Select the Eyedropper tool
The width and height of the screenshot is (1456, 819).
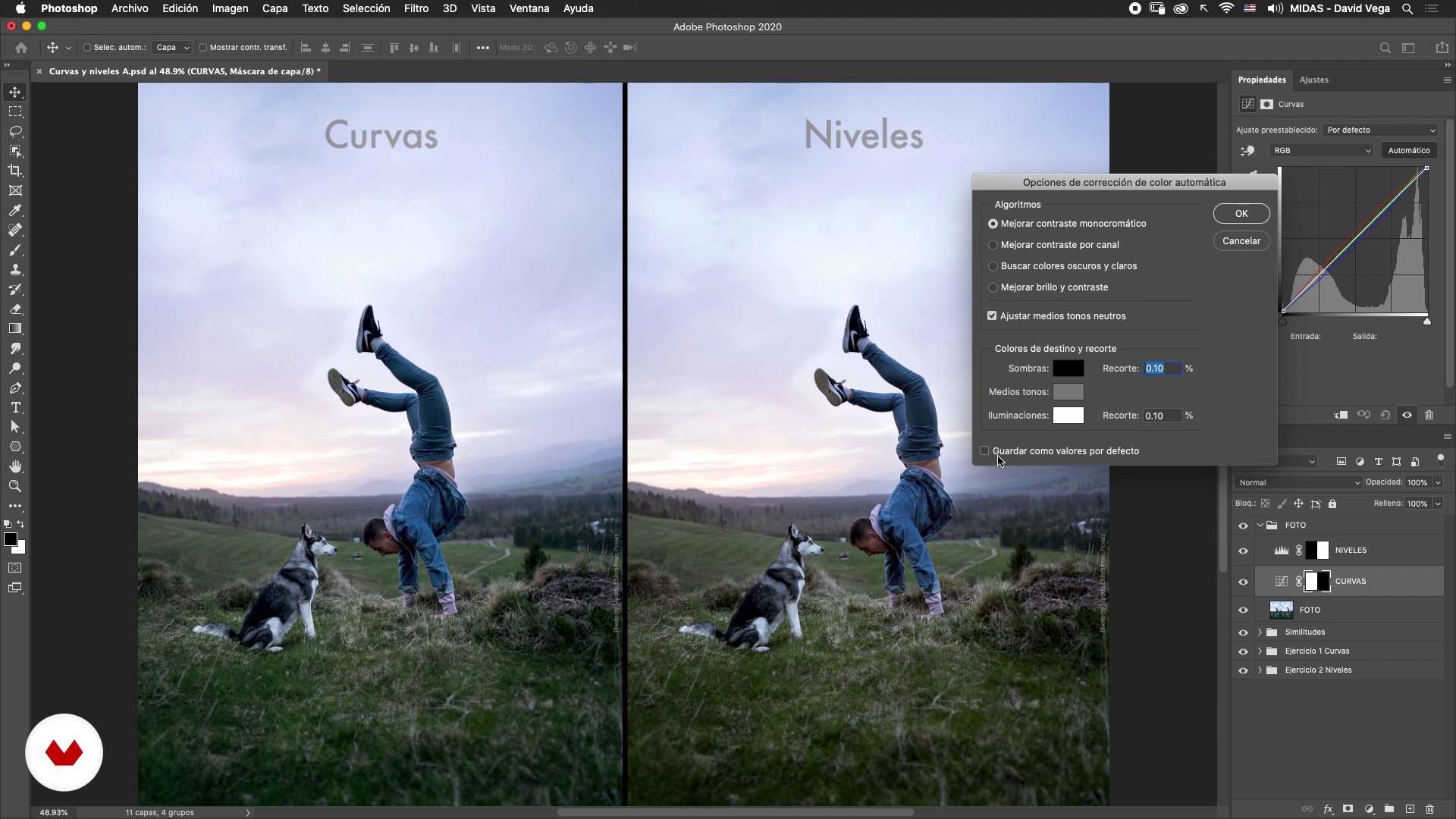click(x=15, y=210)
